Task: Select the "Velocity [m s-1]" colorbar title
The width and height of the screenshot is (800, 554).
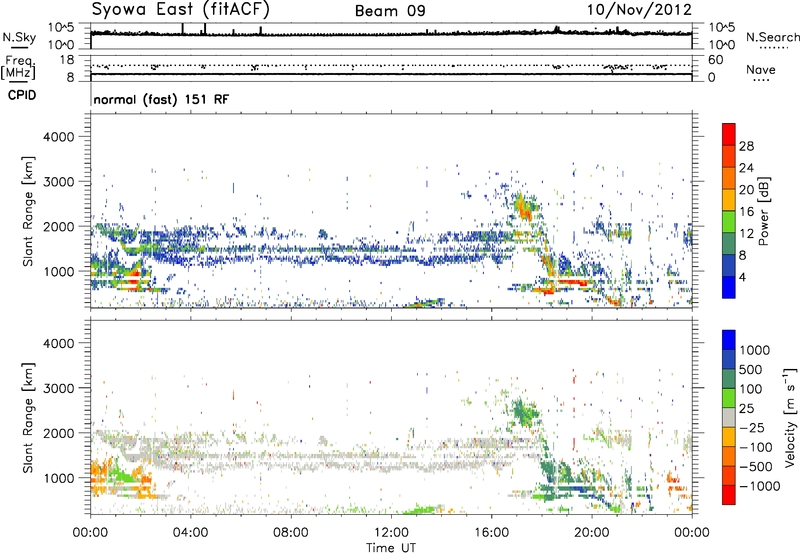Action: [x=790, y=417]
